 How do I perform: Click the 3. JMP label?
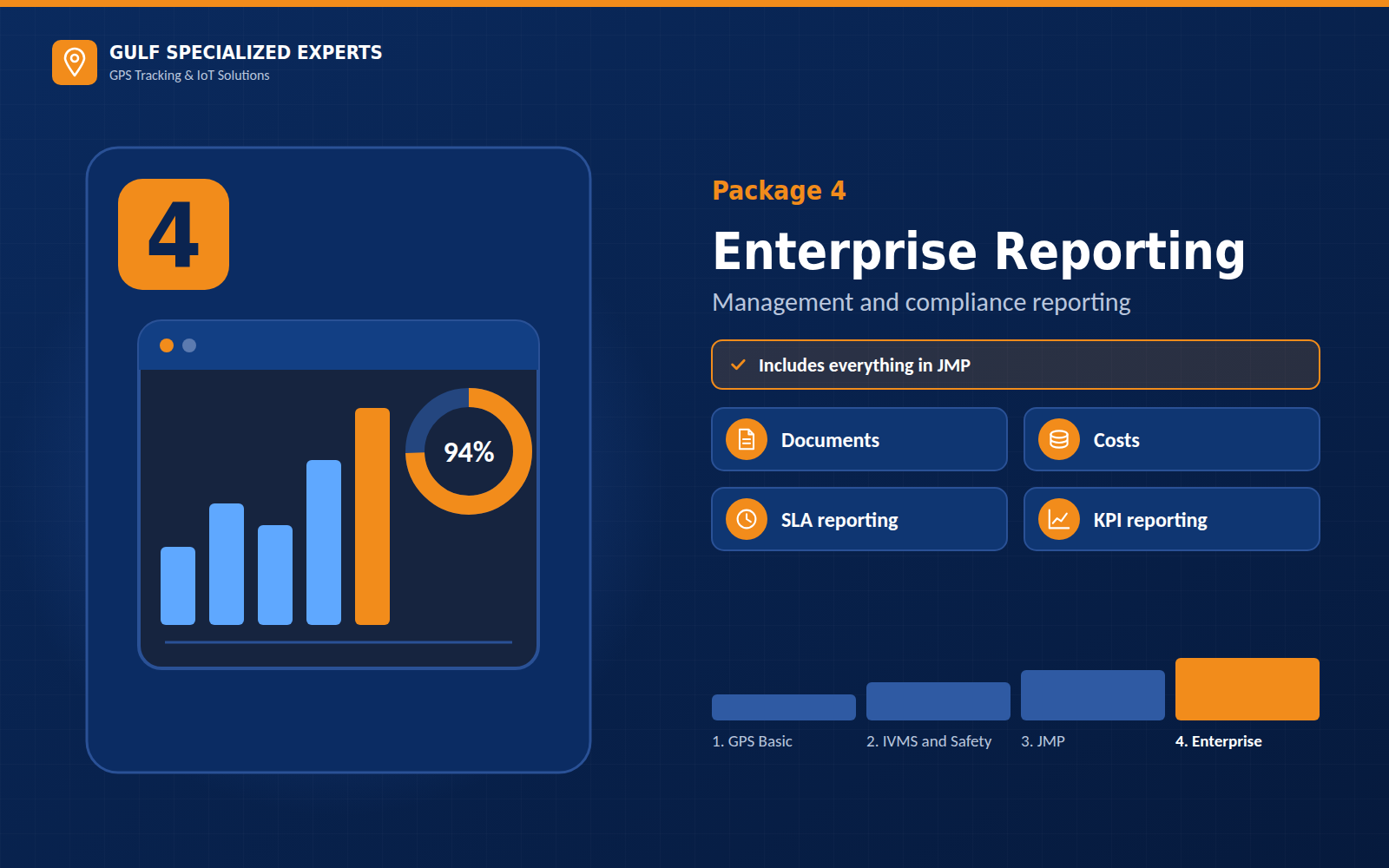(1043, 741)
